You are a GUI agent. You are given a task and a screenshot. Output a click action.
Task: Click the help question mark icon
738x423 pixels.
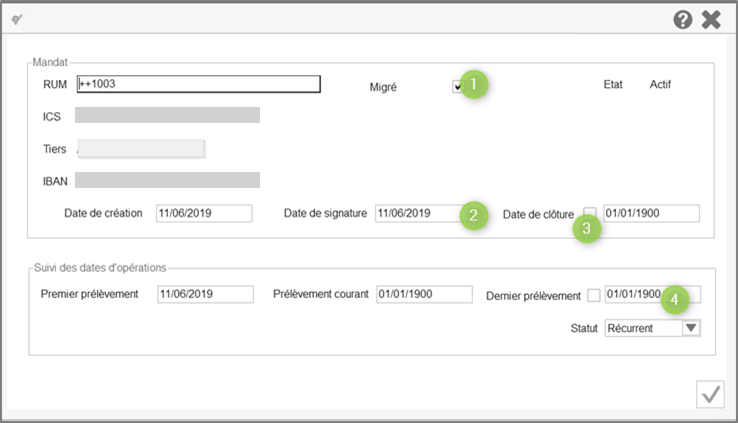pyautogui.click(x=683, y=19)
